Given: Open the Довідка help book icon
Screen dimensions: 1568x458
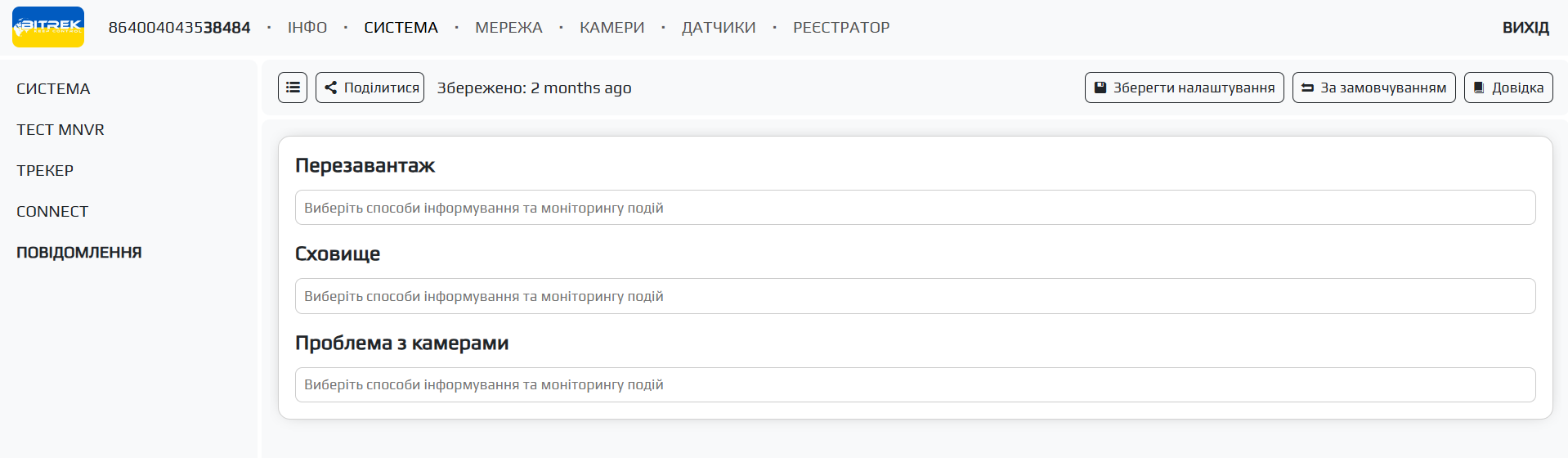Looking at the screenshot, I should click(x=1479, y=88).
